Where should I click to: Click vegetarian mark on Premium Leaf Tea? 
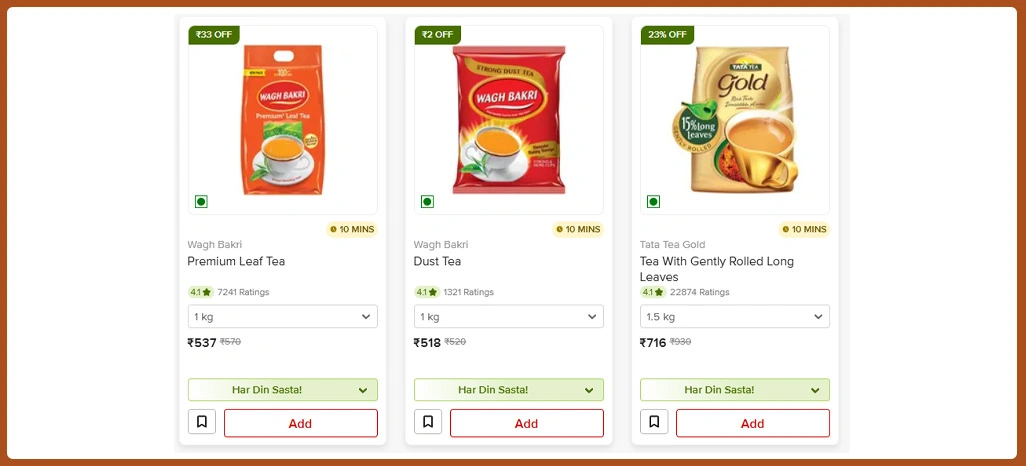(x=201, y=202)
